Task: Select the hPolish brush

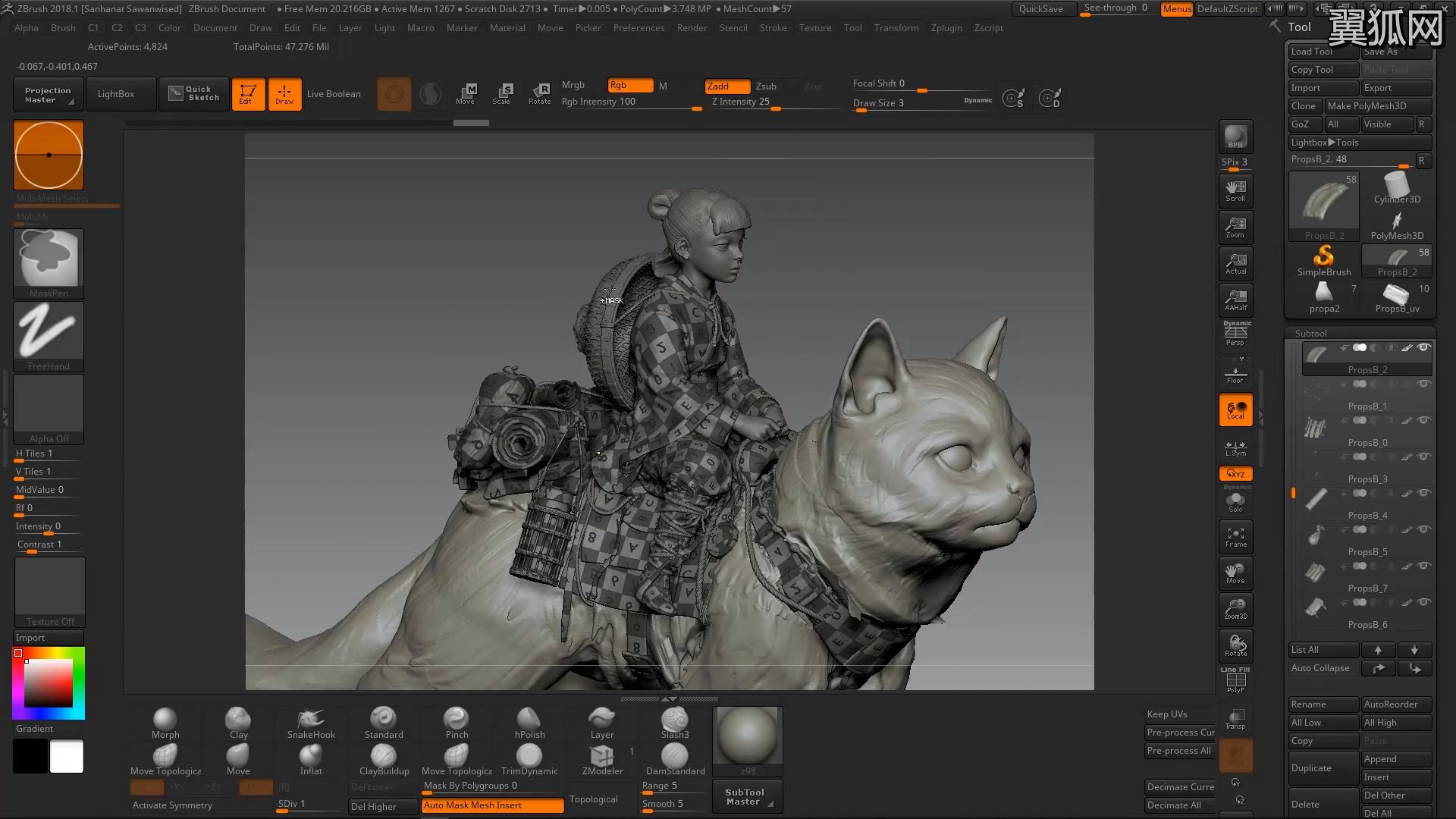Action: click(529, 723)
